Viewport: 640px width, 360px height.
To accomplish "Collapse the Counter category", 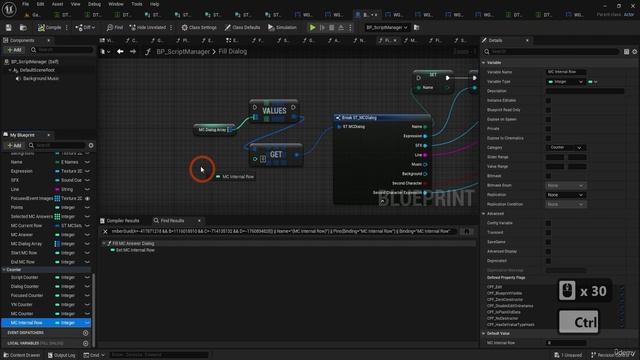I will 4,270.
